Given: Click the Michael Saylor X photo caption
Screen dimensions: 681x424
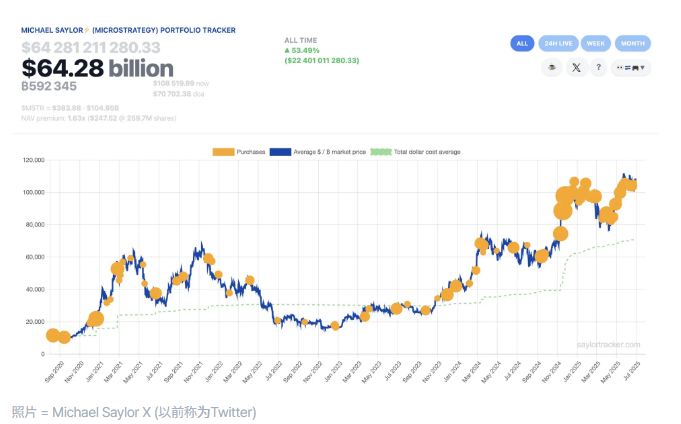Looking at the screenshot, I should (134, 412).
